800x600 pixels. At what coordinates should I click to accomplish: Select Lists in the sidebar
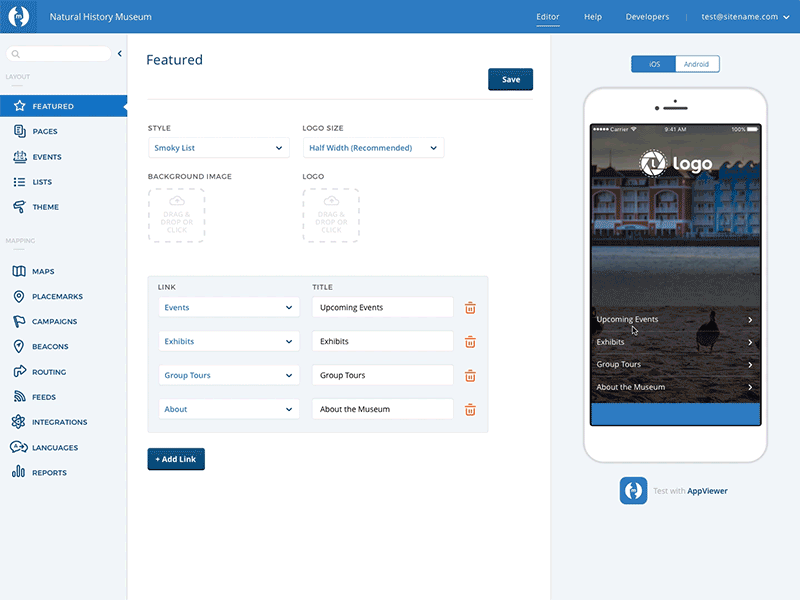coord(63,182)
